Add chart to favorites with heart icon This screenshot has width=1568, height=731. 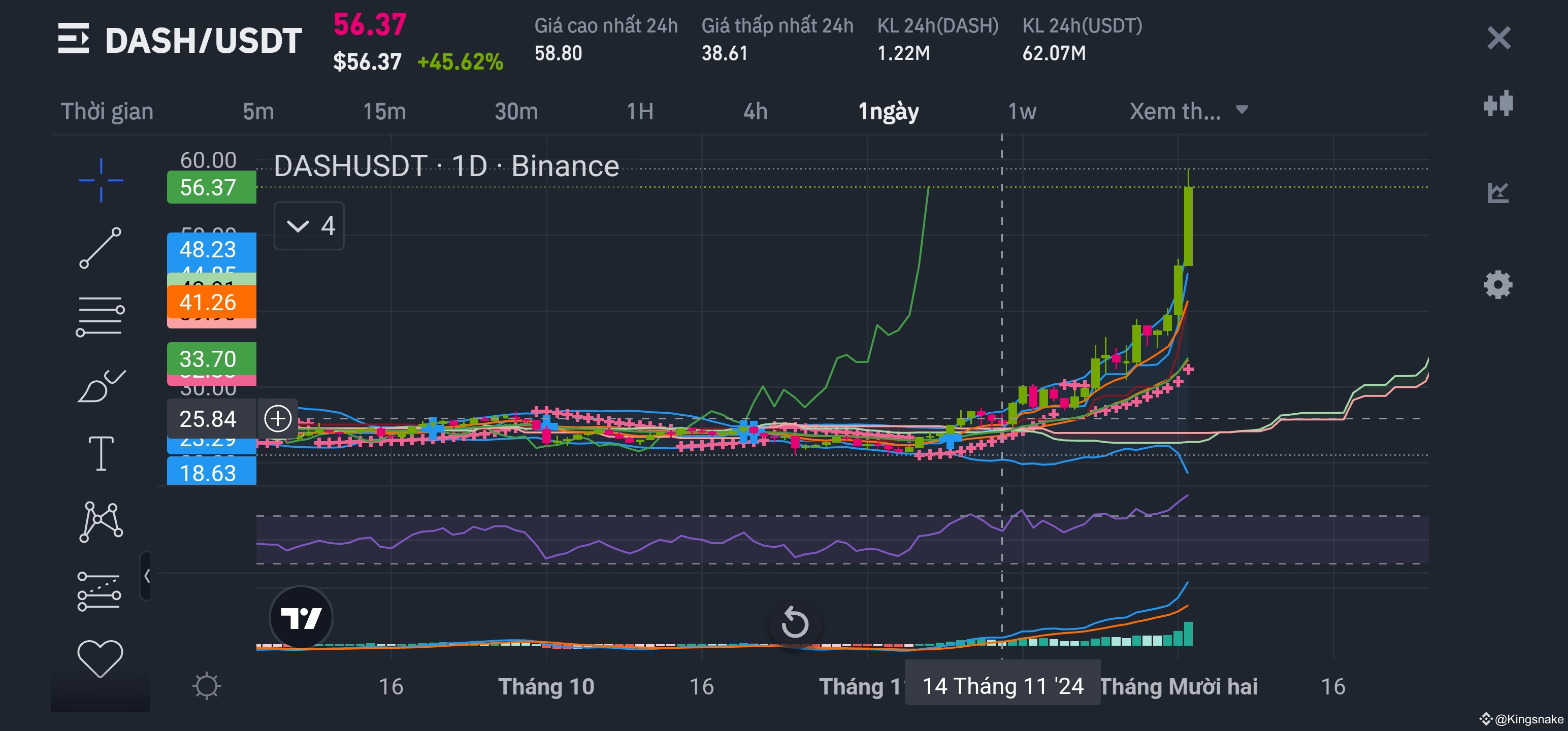101,658
